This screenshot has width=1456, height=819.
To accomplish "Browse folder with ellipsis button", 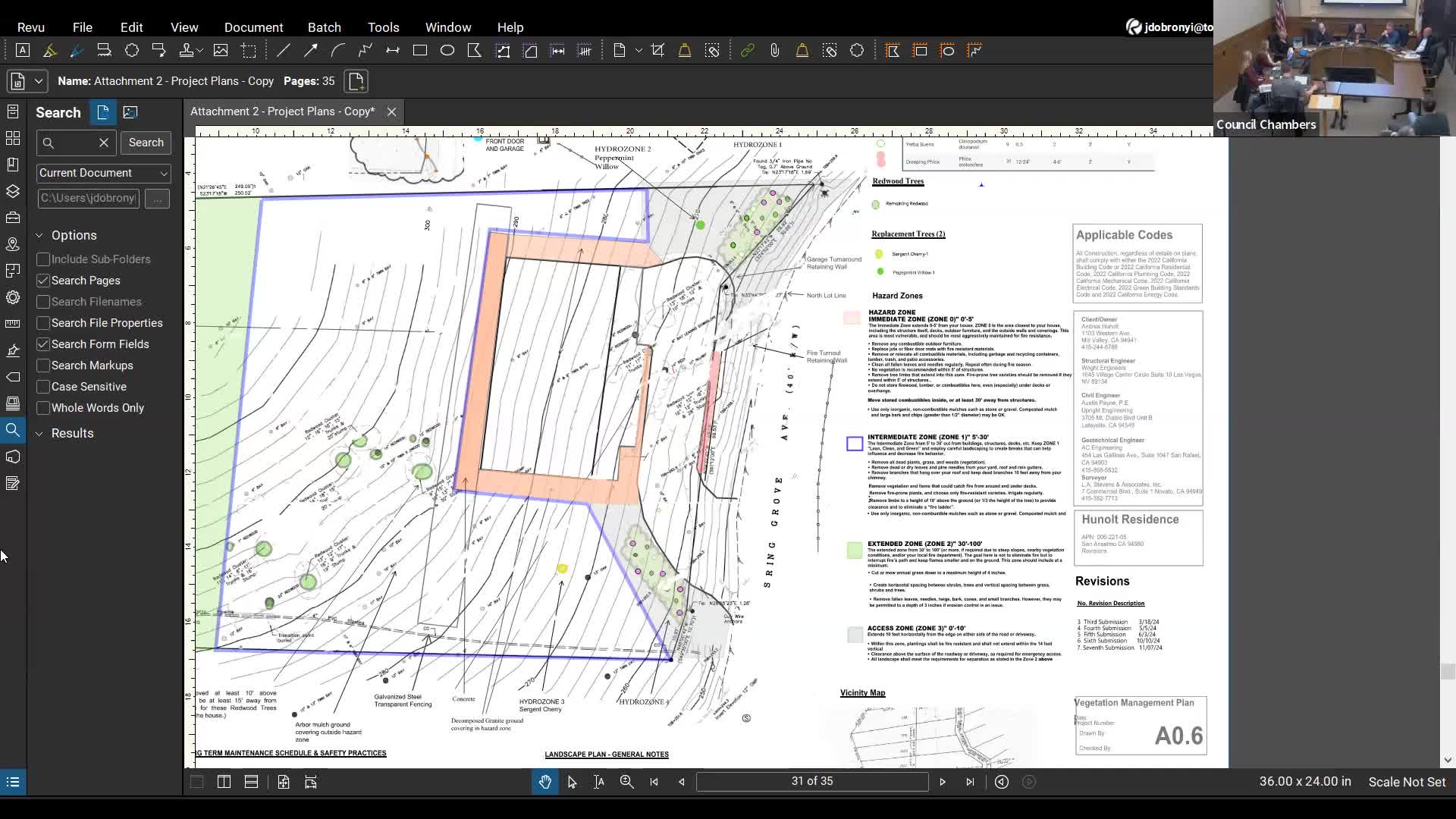I will point(157,199).
